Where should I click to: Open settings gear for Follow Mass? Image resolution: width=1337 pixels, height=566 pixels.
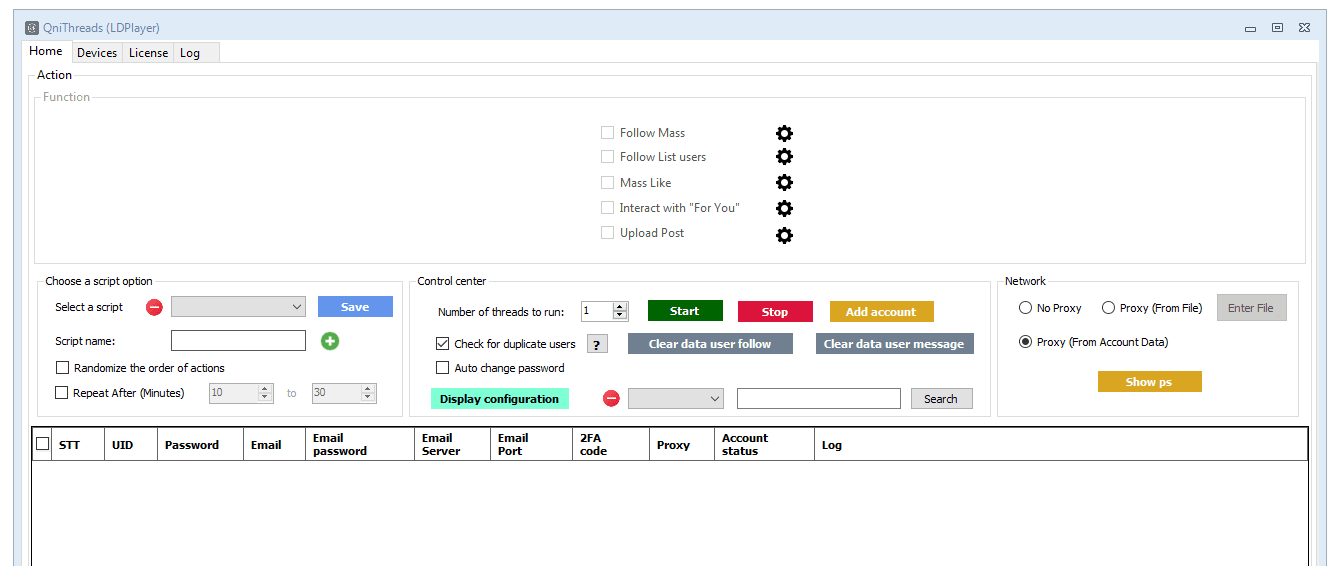click(x=784, y=133)
